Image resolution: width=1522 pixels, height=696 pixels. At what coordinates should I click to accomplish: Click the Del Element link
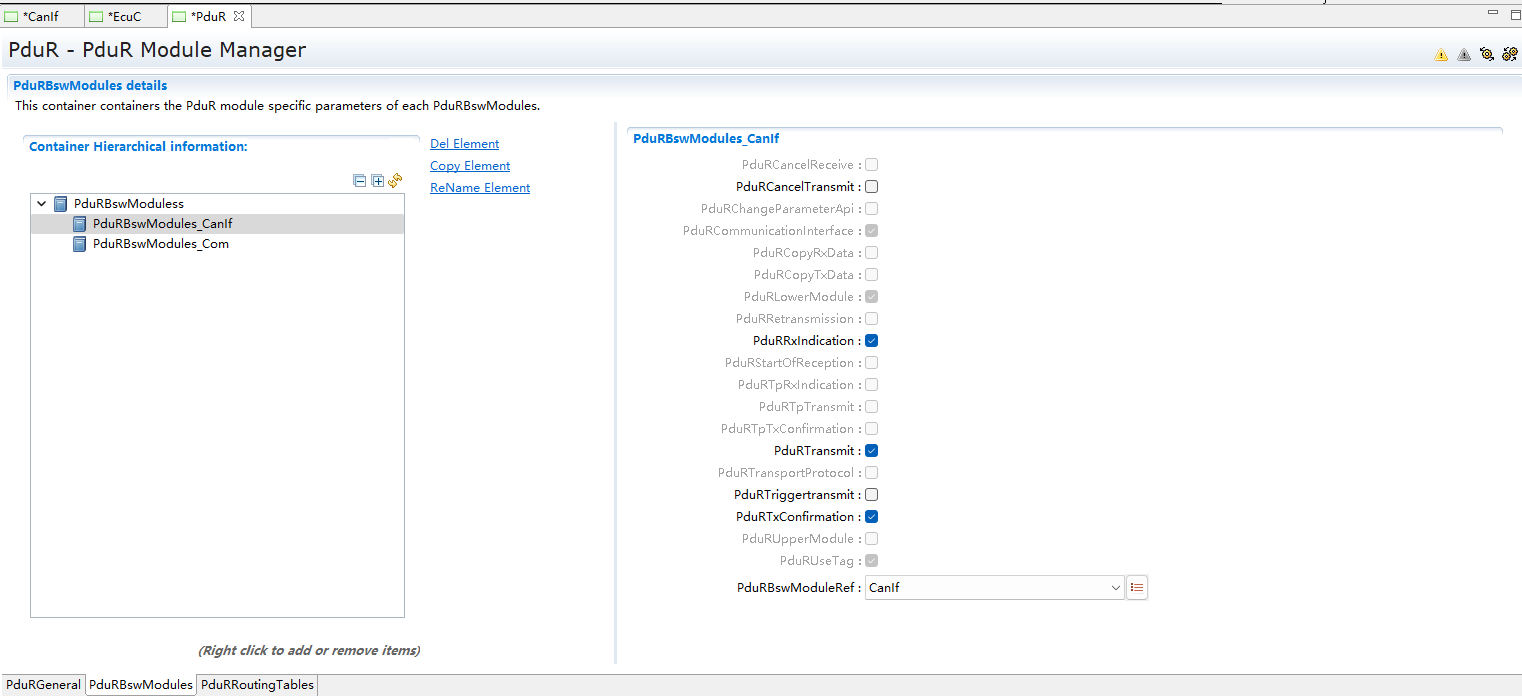(464, 144)
